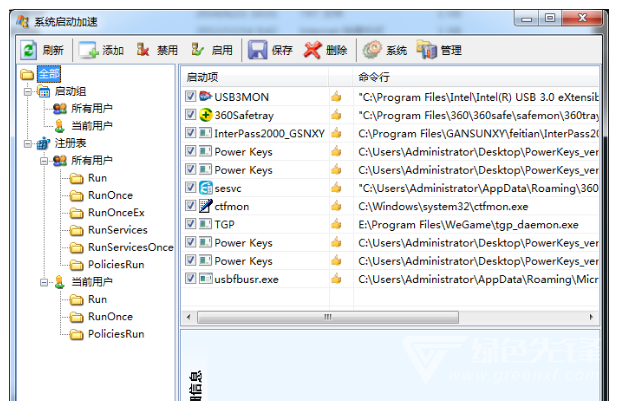Click thumbs-up icon in usbfbusr.exe row

coord(336,279)
